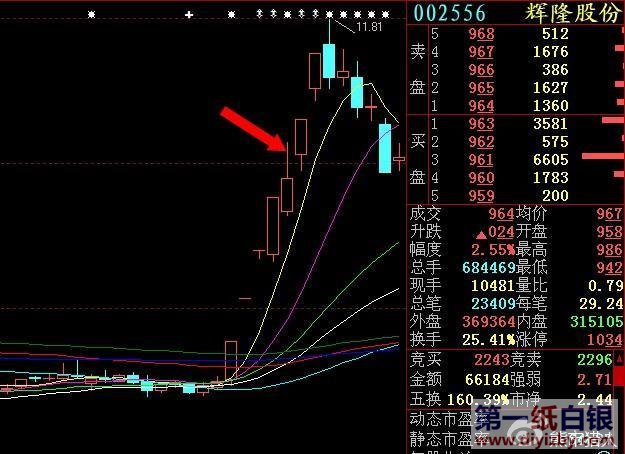Screen dimensions: 625x454
Task: Click sell-1 volume 1360
Action: [551, 106]
